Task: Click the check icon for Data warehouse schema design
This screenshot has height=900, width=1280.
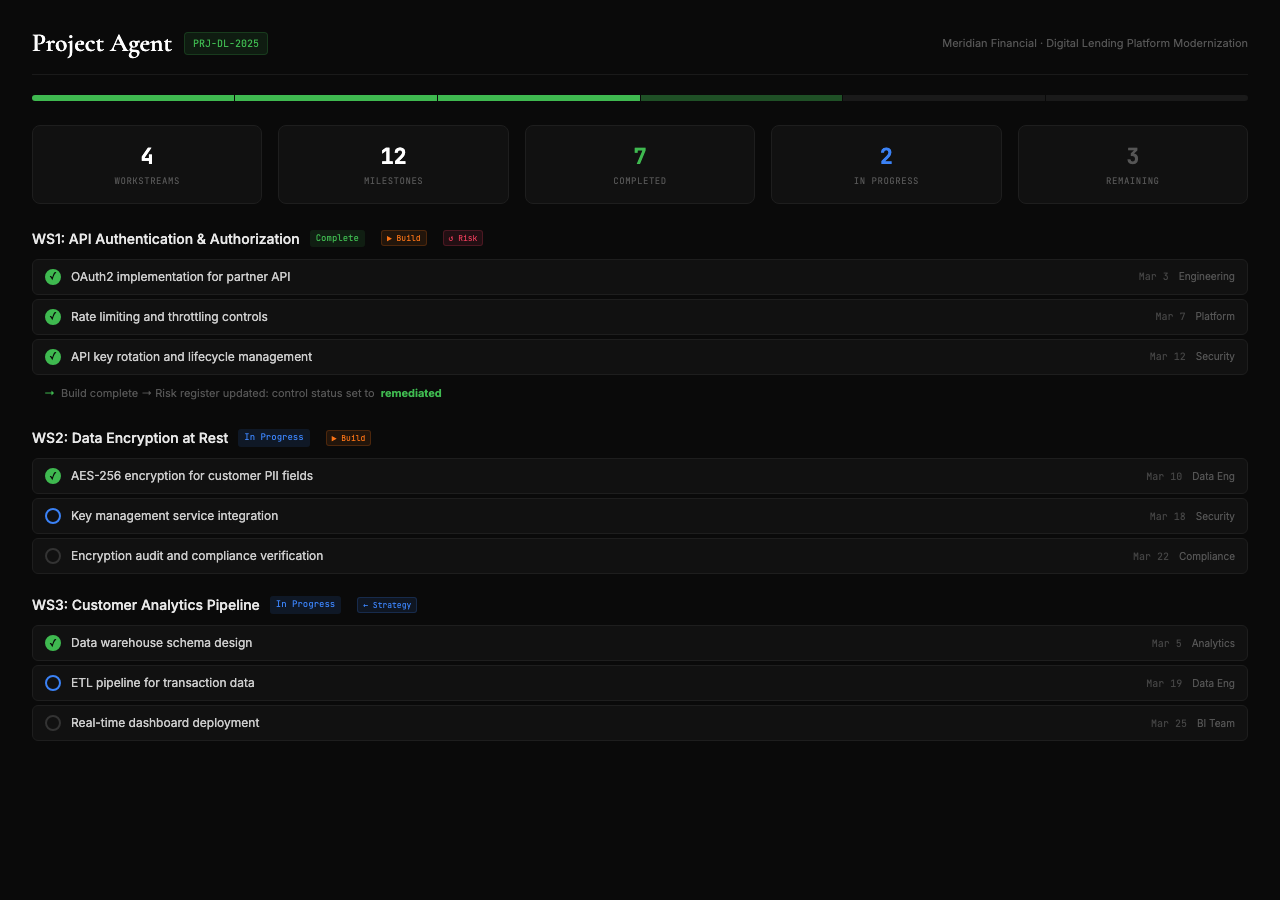Action: pos(53,643)
